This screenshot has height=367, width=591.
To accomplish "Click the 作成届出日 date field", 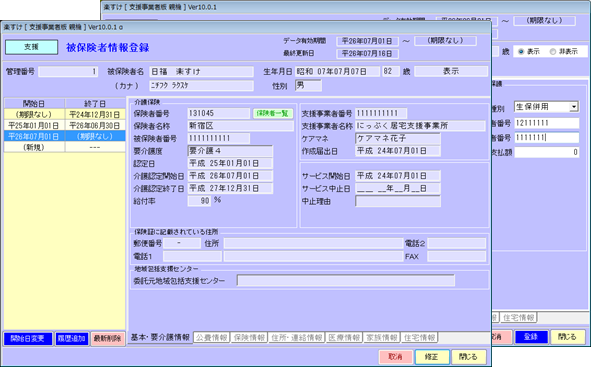I will click(x=398, y=151).
